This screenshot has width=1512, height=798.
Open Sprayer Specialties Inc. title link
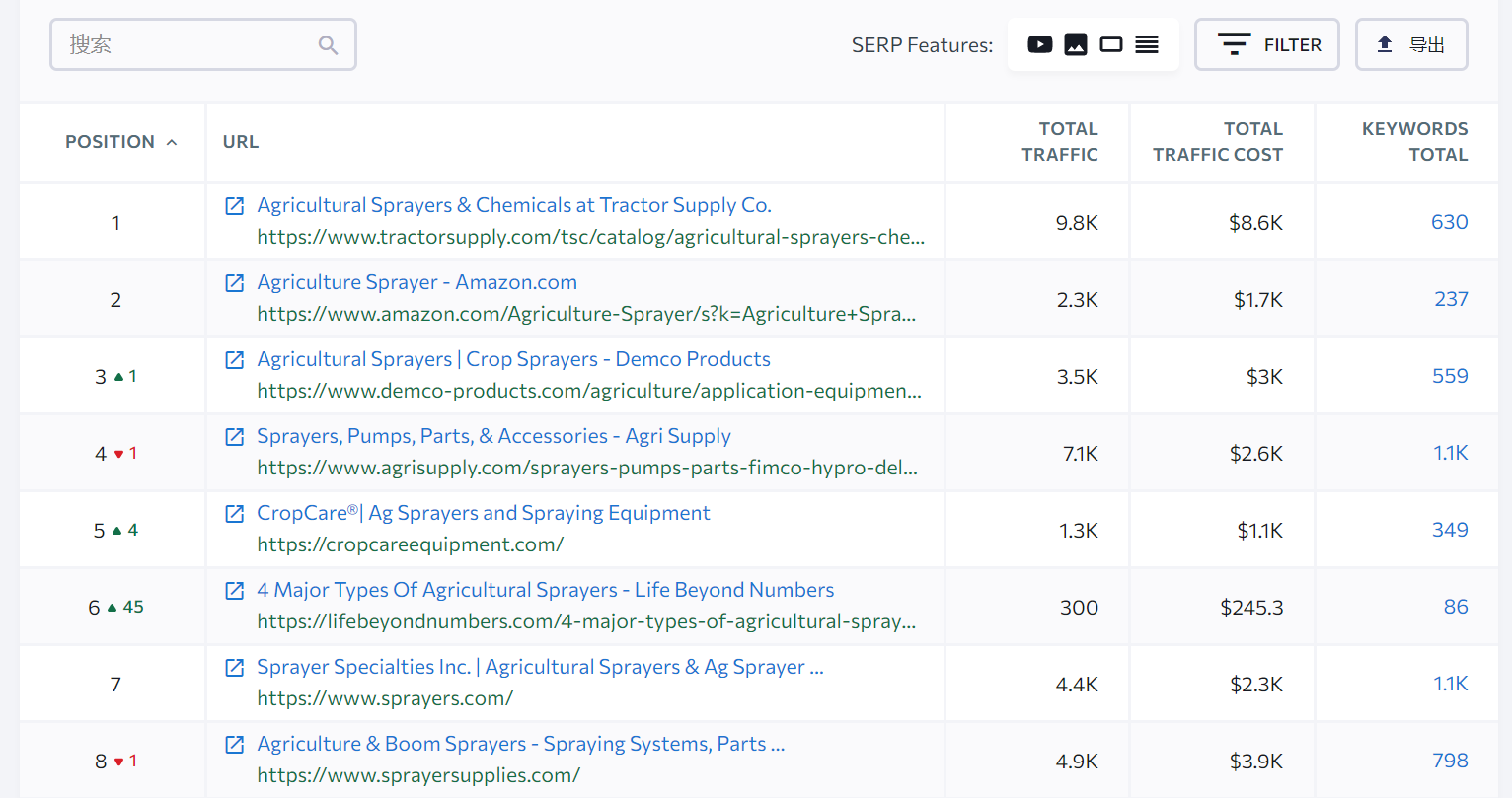point(540,667)
